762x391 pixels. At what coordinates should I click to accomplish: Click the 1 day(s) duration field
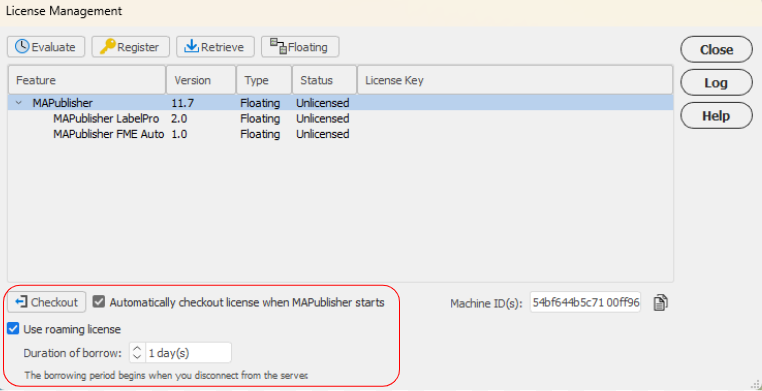(188, 353)
